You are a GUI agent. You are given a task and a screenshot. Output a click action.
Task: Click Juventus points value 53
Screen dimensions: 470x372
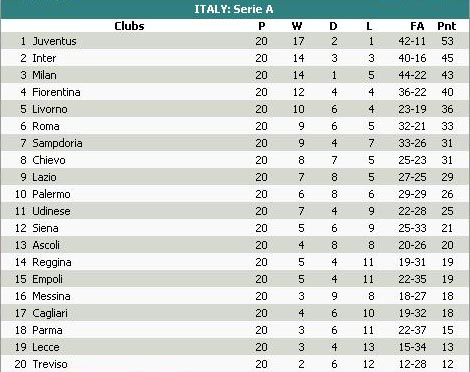(447, 41)
